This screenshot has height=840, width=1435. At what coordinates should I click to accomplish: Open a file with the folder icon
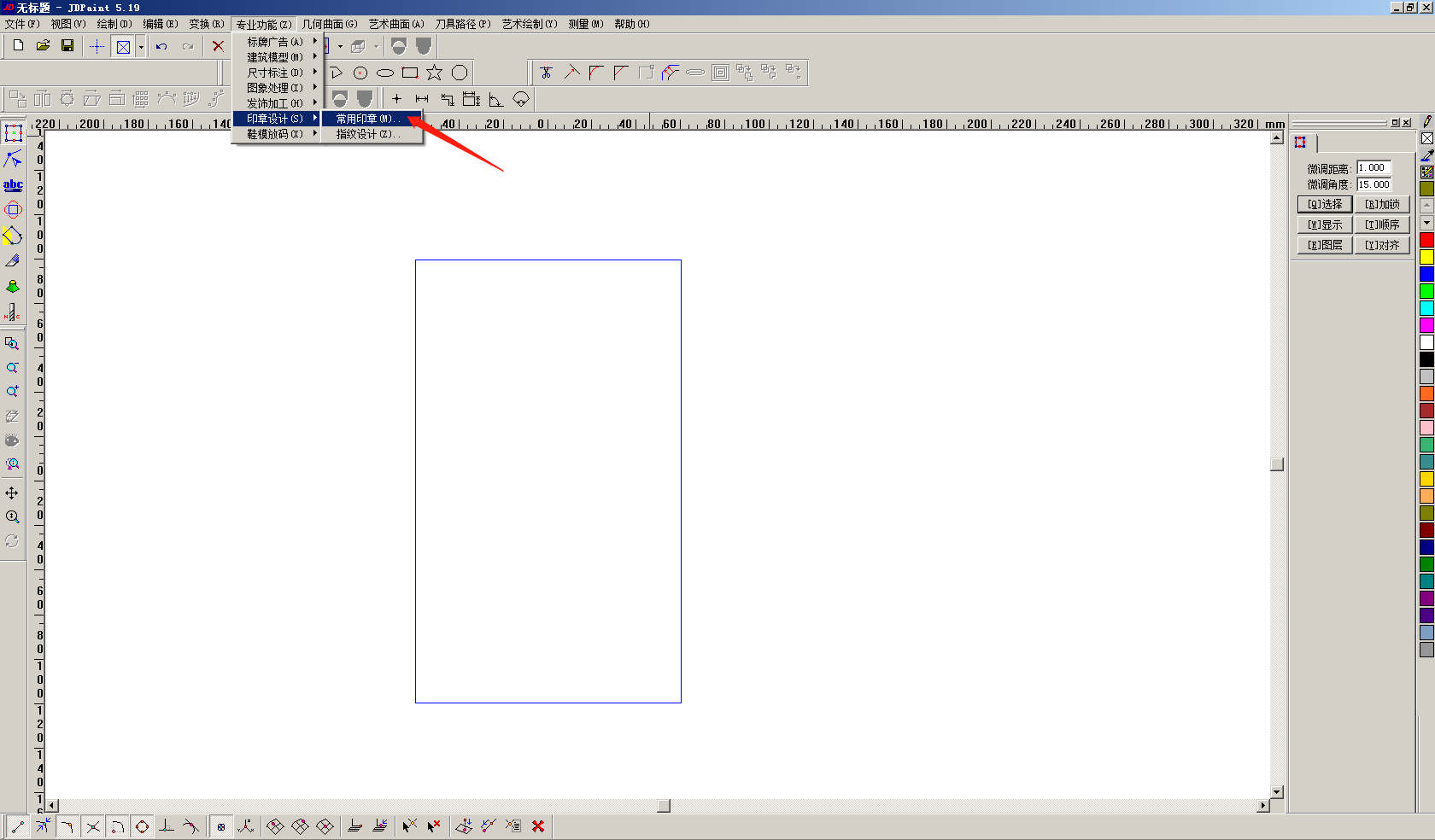43,46
